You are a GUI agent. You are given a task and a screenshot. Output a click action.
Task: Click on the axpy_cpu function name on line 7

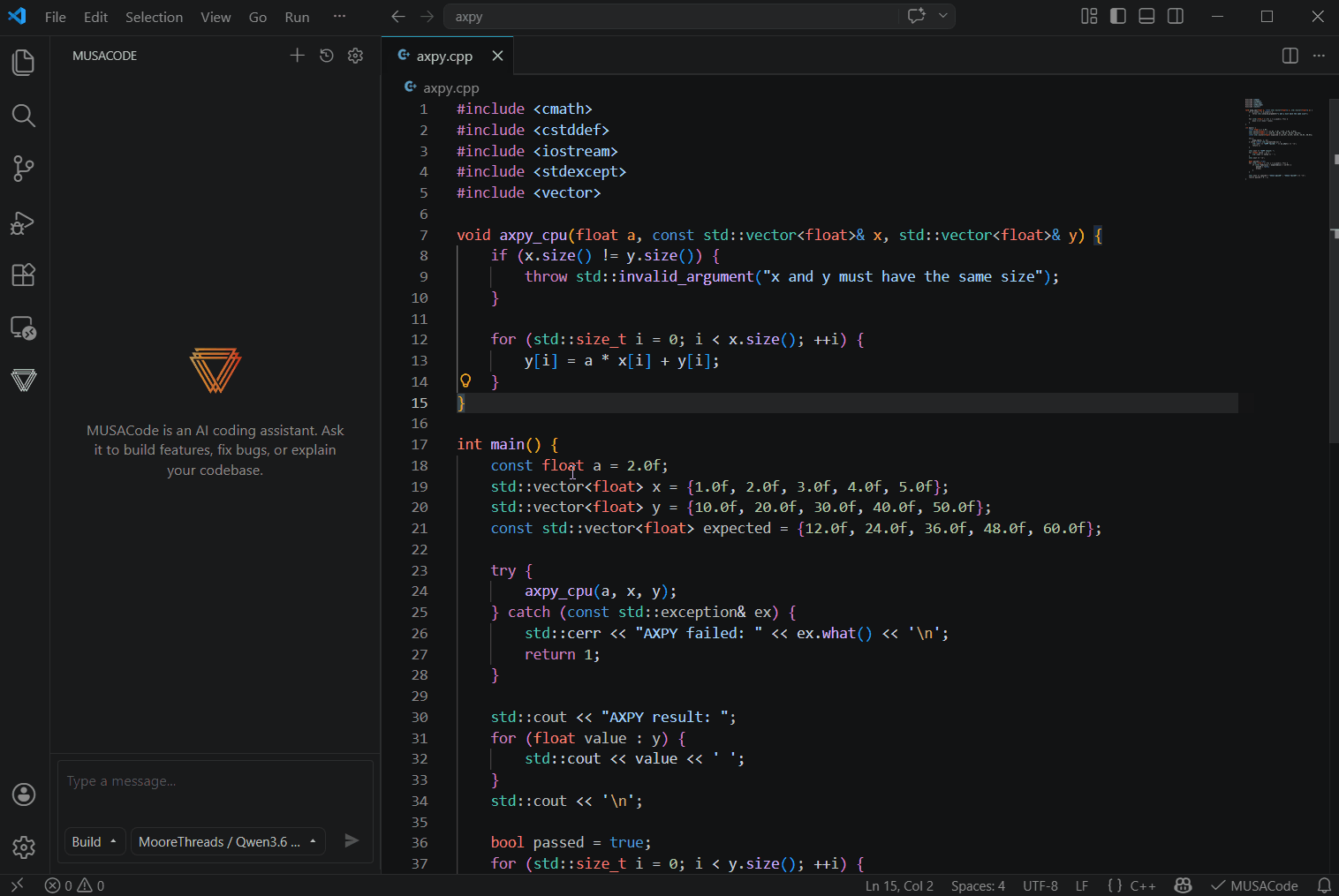533,235
